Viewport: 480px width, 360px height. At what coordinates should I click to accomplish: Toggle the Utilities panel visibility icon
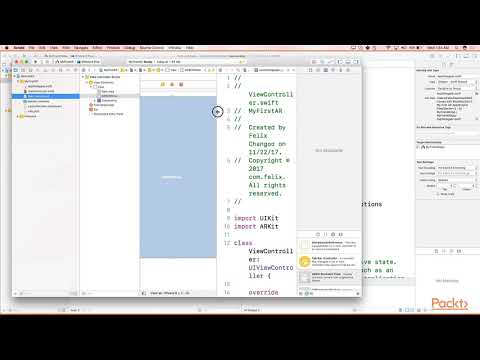pyautogui.click(x=356, y=62)
